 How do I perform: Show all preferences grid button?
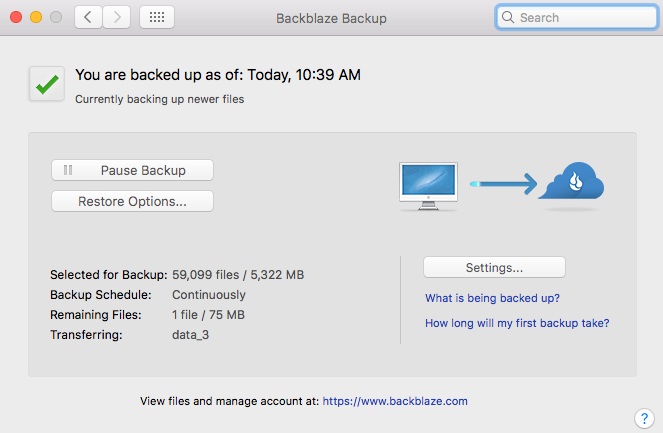pyautogui.click(x=157, y=17)
